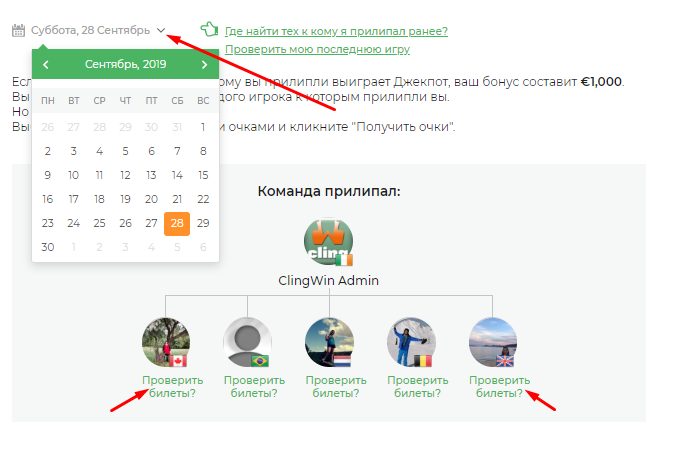Open link Проверить мою последнюю игру
This screenshot has width=684, height=466.
click(317, 49)
